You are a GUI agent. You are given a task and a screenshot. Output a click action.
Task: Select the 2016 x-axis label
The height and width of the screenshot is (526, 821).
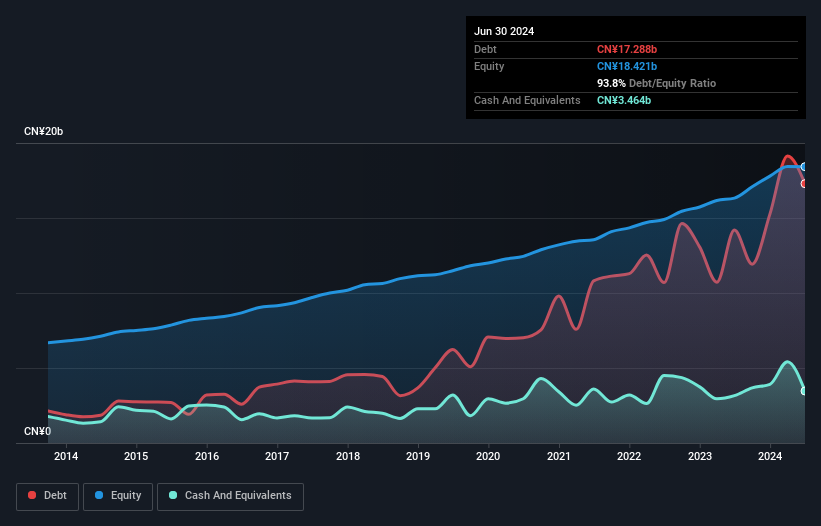click(x=207, y=456)
